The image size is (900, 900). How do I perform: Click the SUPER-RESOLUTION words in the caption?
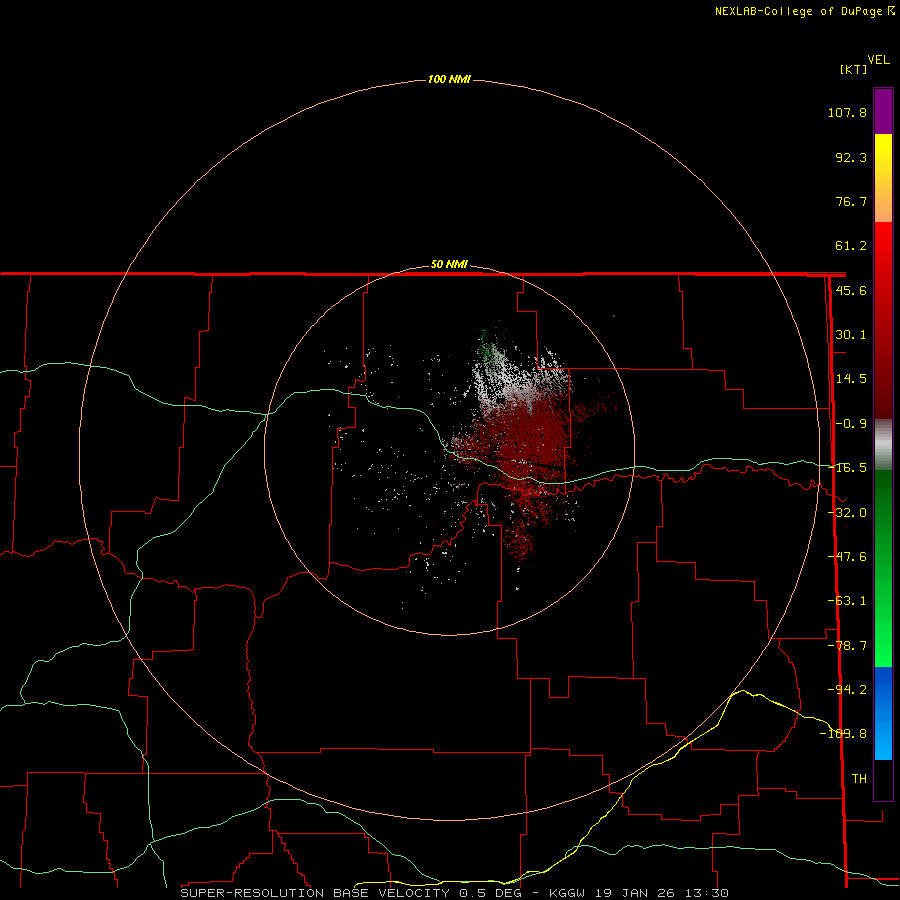coord(252,893)
